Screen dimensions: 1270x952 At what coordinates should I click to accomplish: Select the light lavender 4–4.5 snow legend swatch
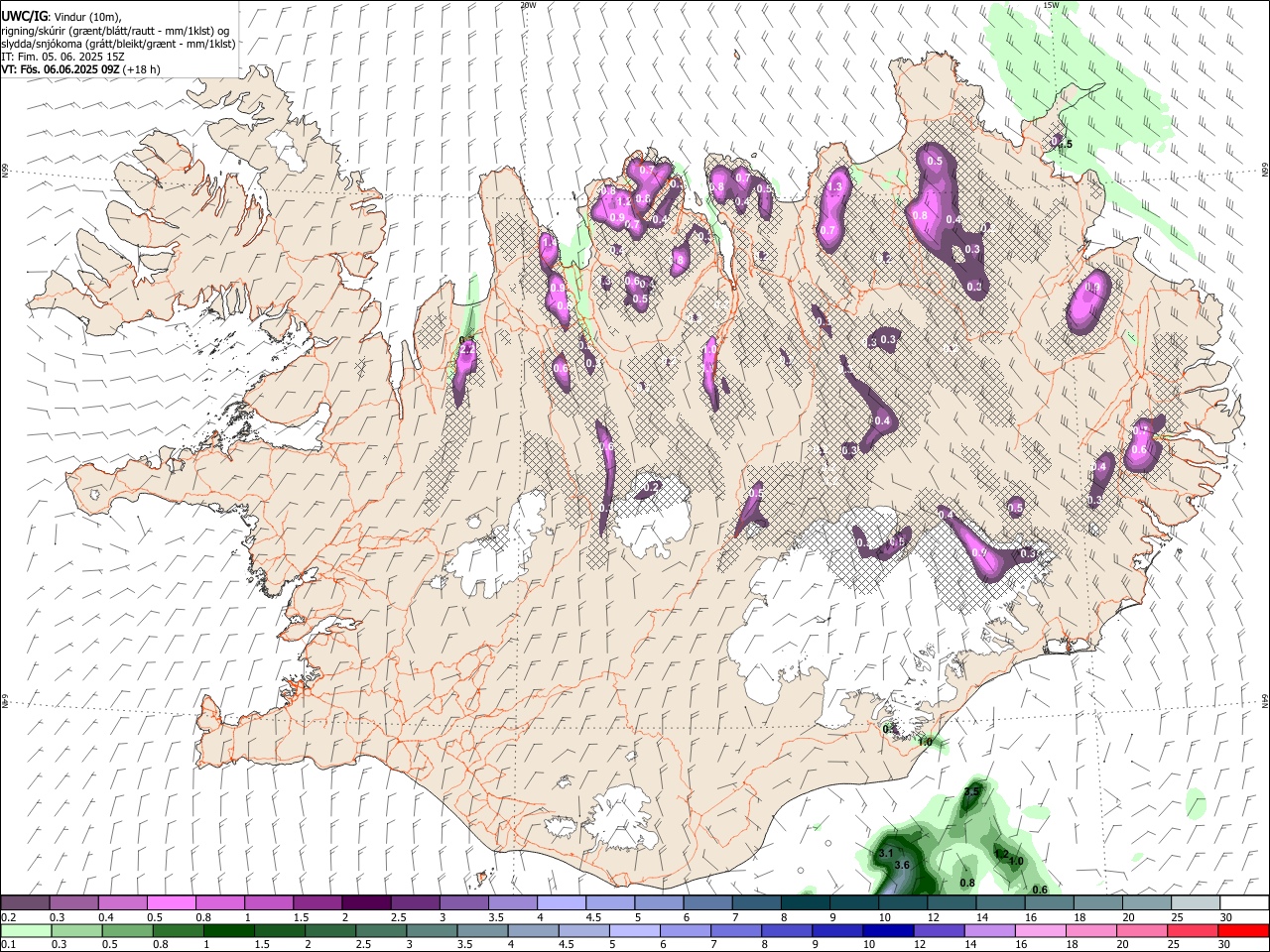(x=560, y=903)
